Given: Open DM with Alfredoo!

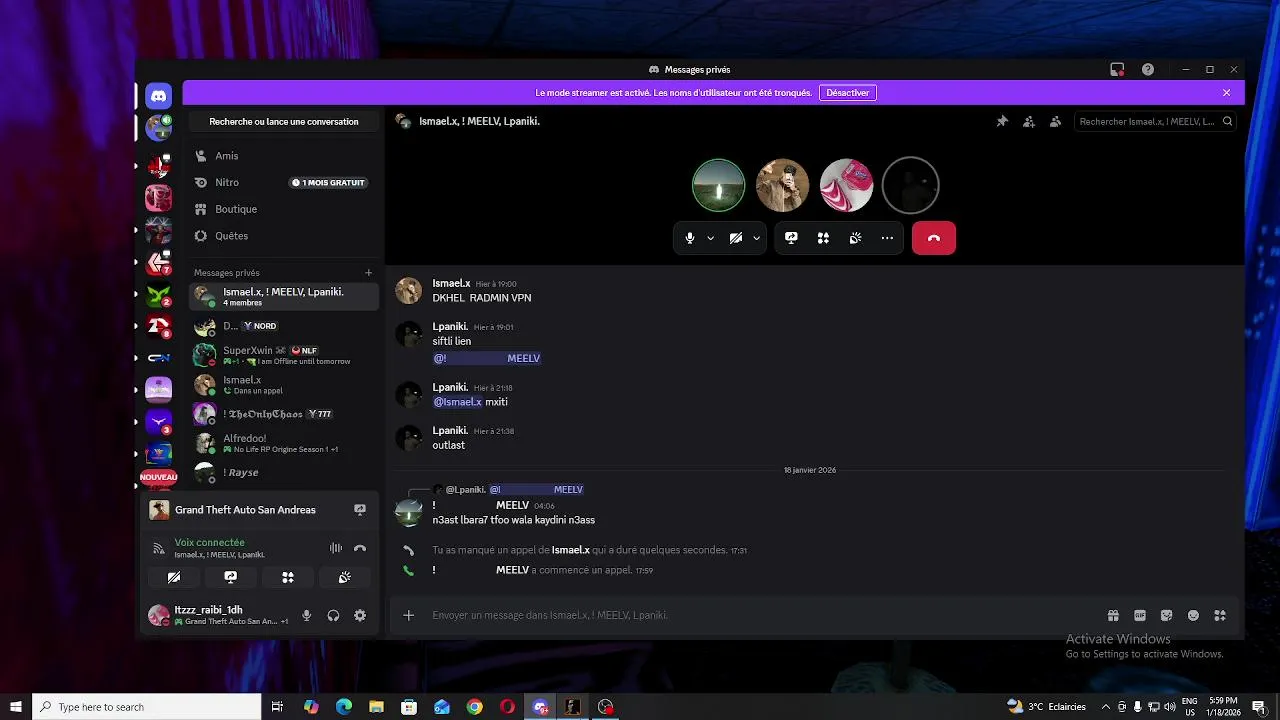Looking at the screenshot, I should coord(284,443).
